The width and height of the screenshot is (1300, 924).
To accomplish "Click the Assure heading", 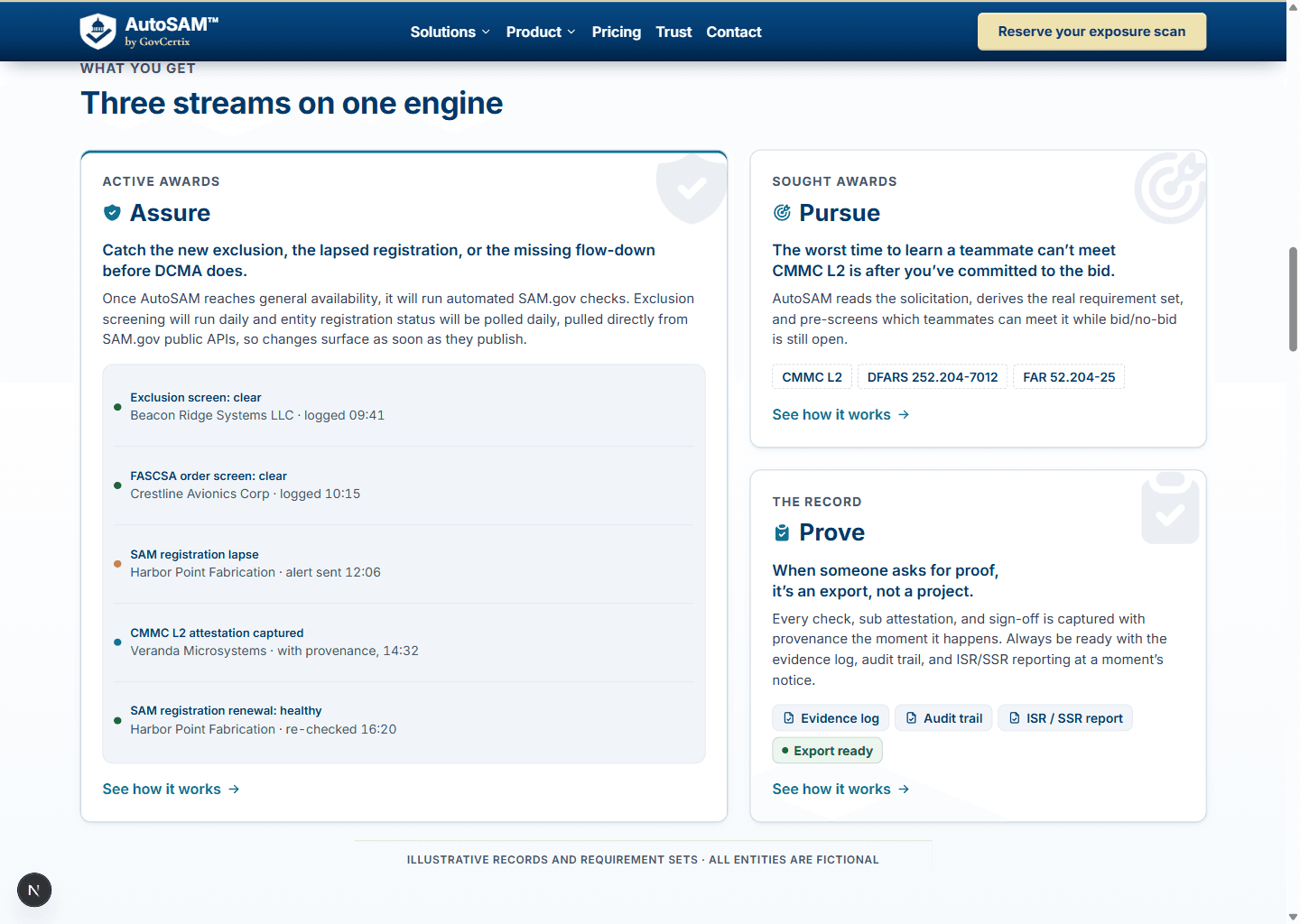I will [170, 213].
